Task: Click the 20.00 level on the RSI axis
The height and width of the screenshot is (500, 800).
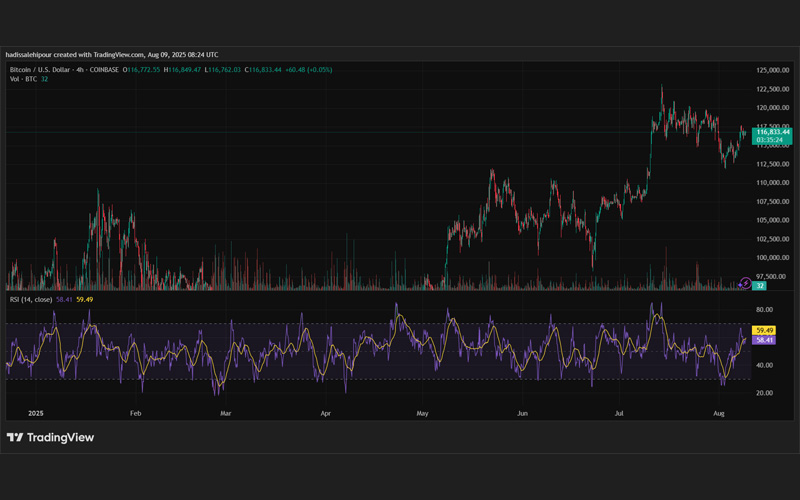Action: tap(764, 393)
